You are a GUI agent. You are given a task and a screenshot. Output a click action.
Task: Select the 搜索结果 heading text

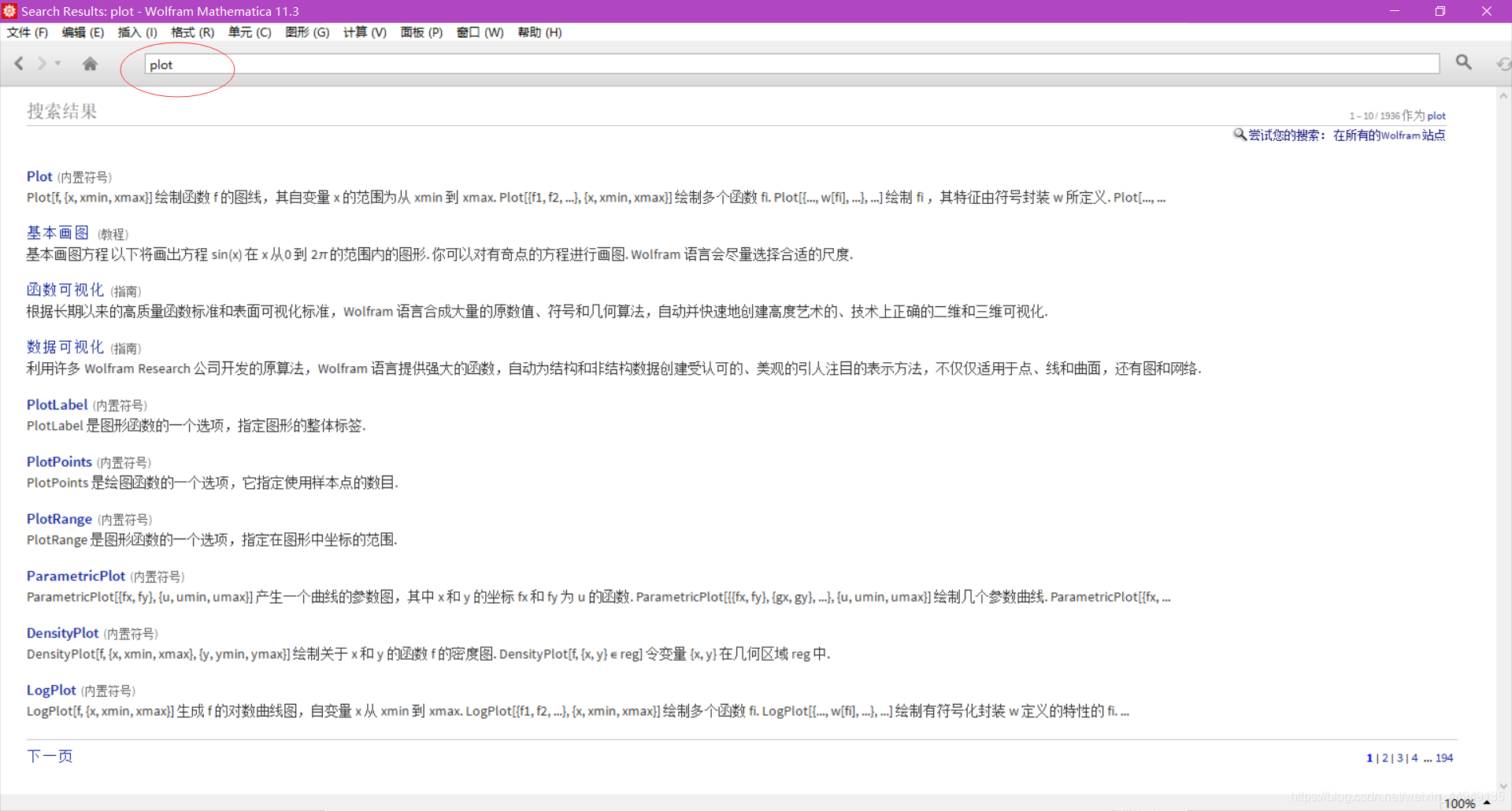(x=62, y=111)
